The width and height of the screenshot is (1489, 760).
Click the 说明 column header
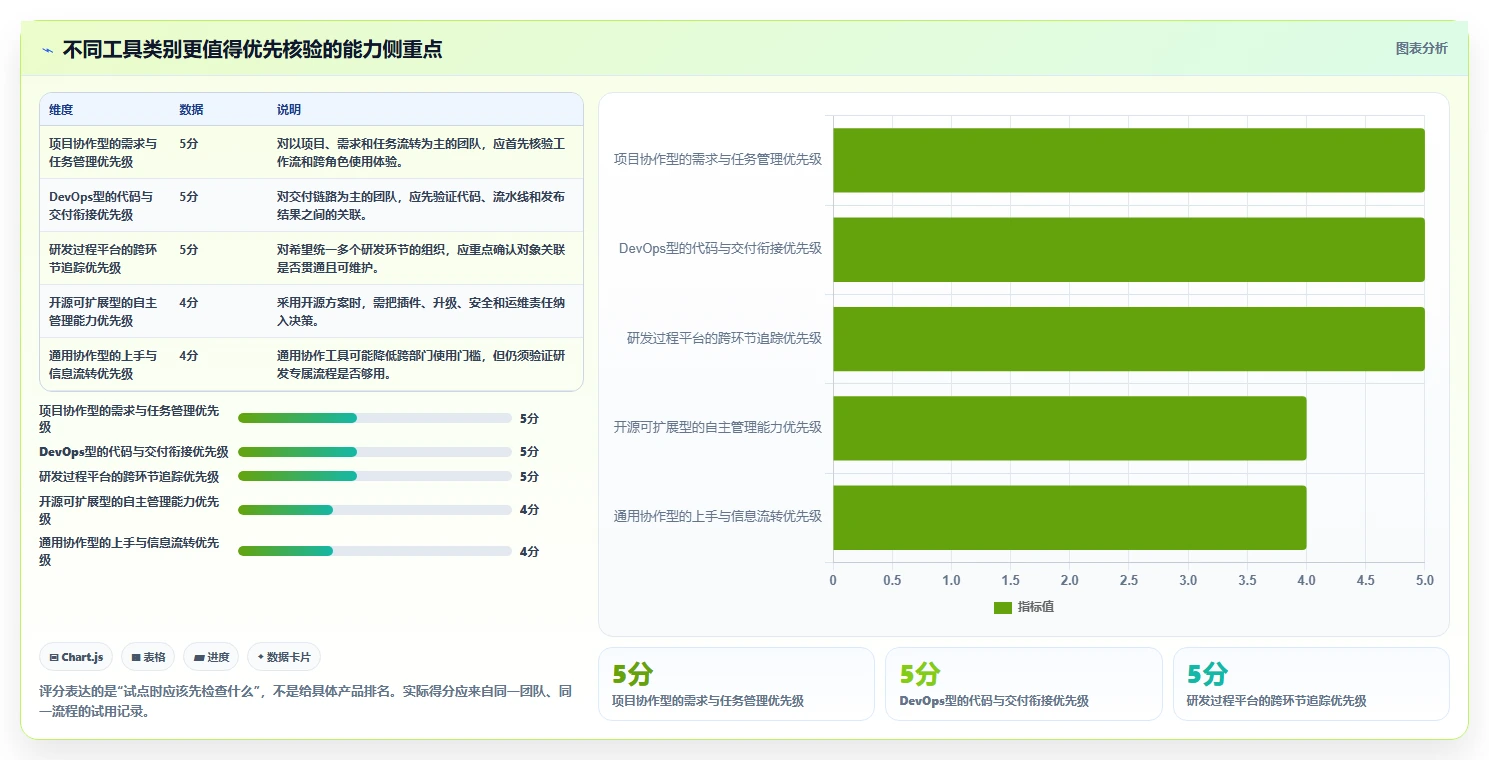[x=289, y=110]
